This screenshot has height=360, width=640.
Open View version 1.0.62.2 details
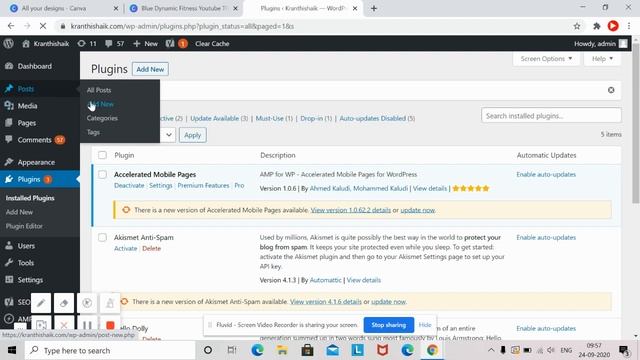[x=351, y=210]
